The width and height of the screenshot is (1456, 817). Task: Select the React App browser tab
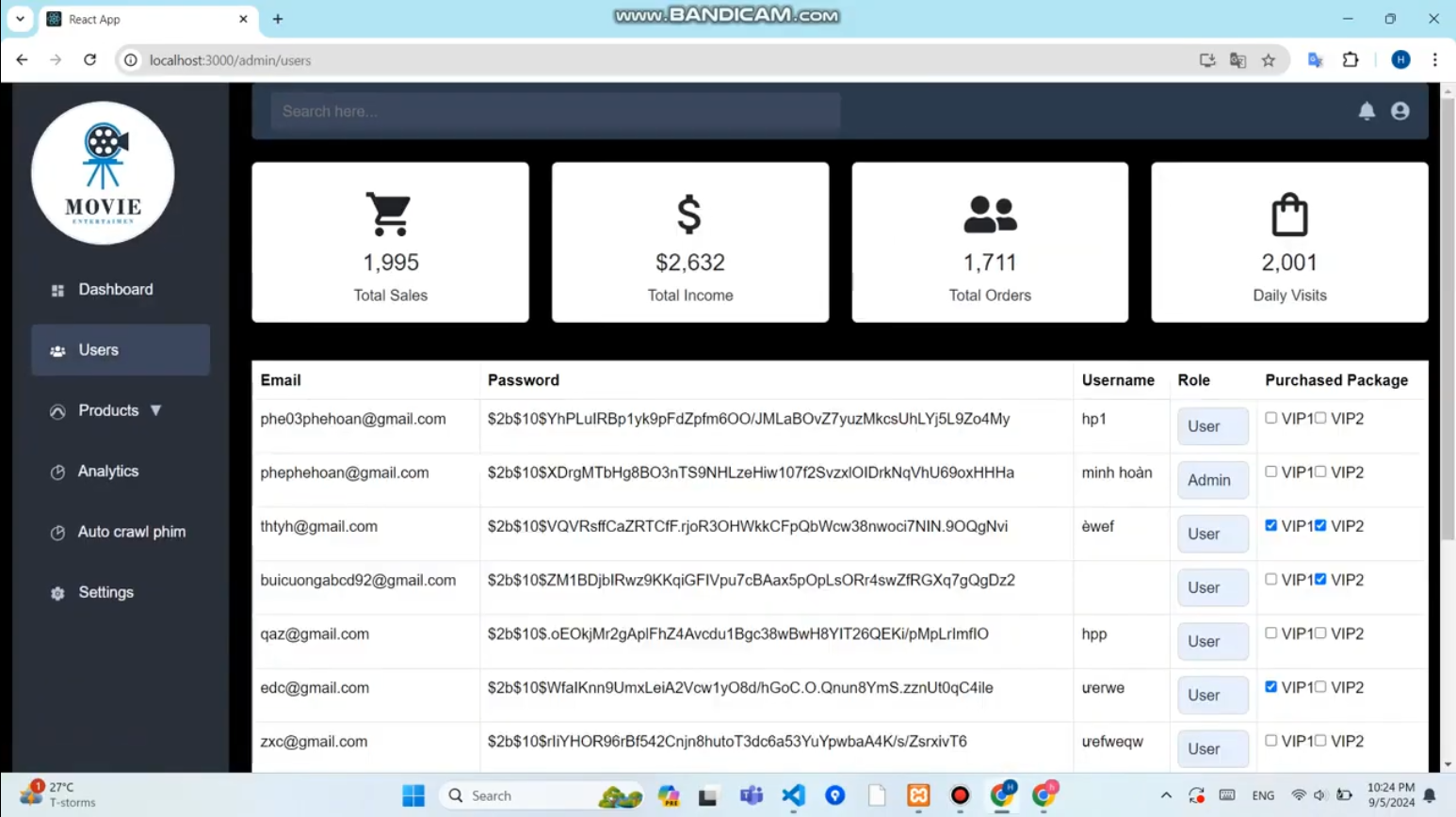pos(149,19)
